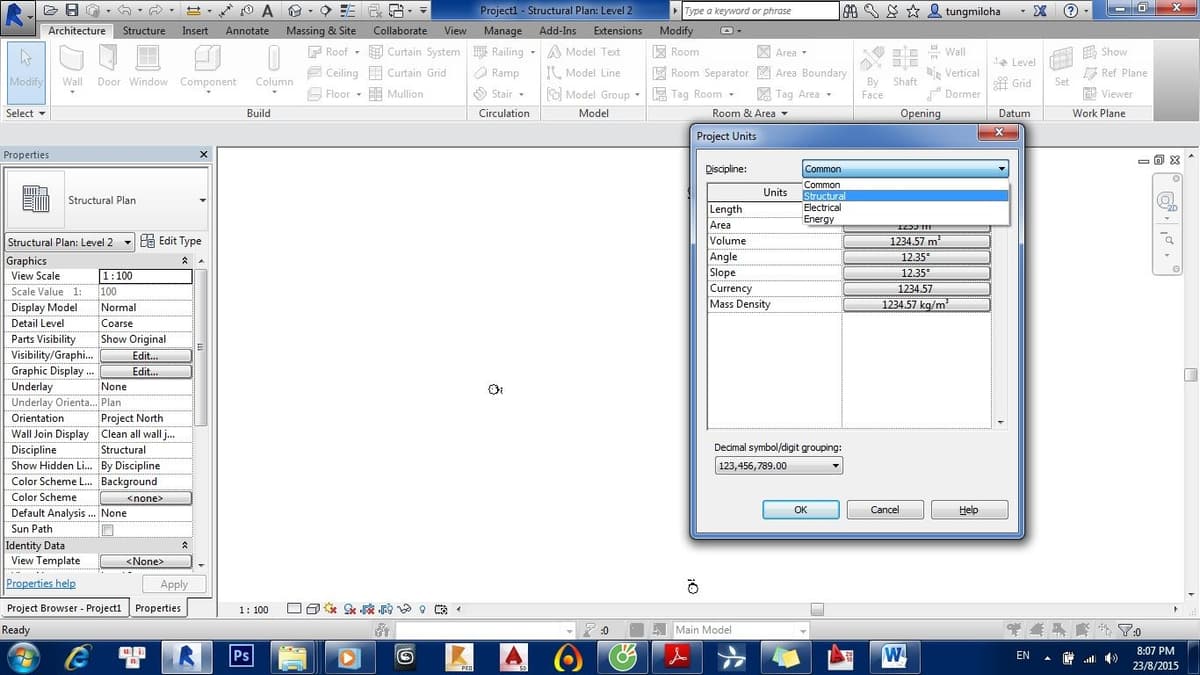
Task: Click the Edit Type button
Action: click(171, 241)
